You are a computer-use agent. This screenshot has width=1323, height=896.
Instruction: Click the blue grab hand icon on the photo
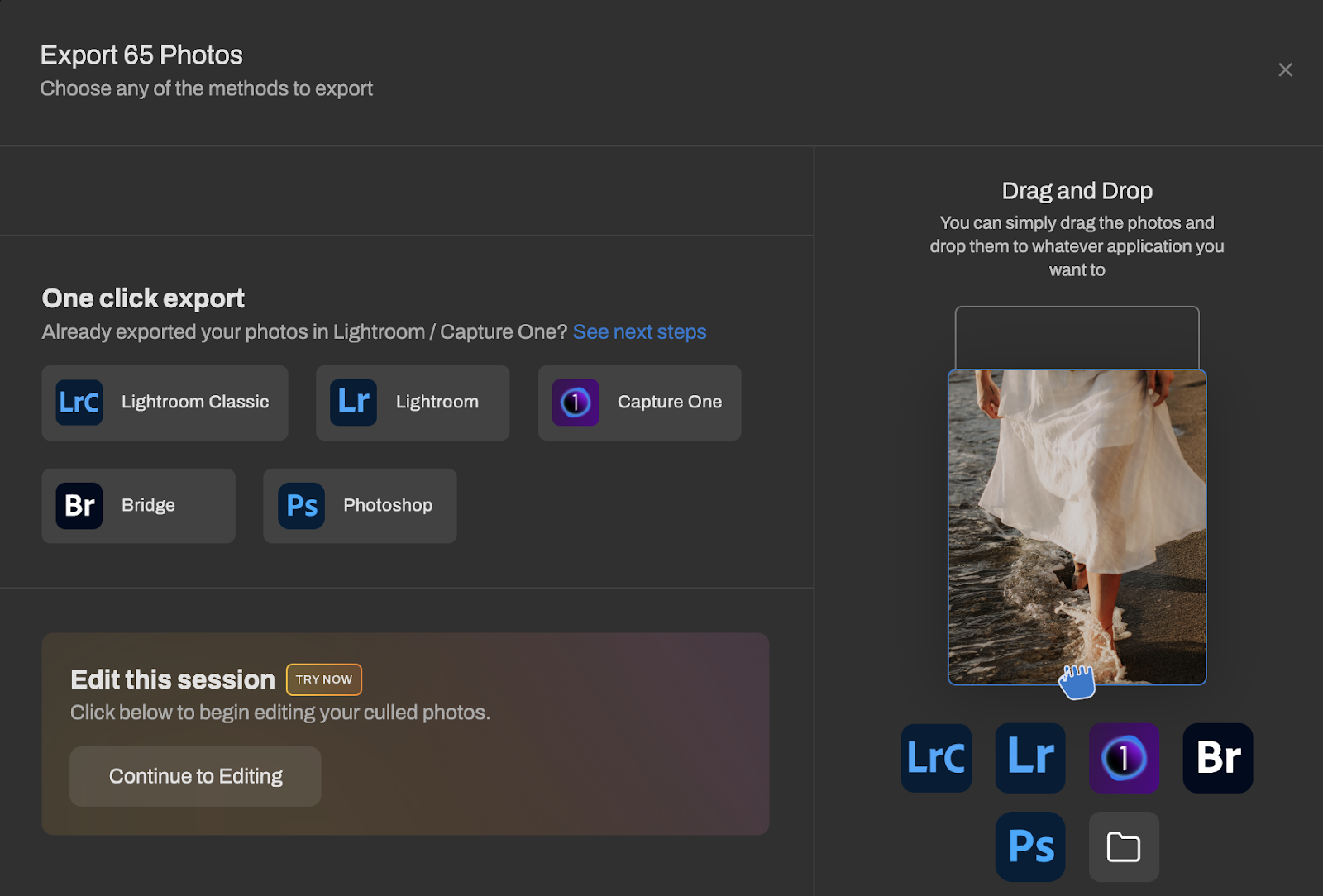pyautogui.click(x=1077, y=682)
